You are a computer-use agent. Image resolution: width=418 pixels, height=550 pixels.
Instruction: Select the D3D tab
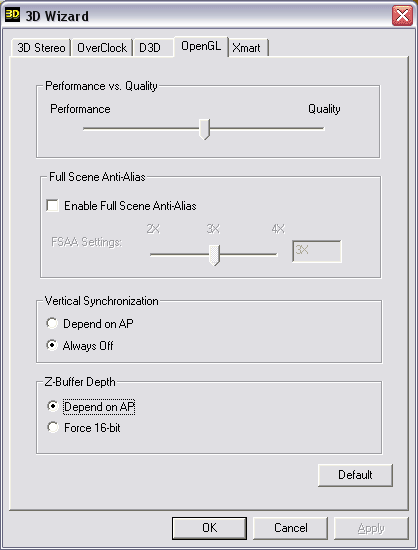click(x=153, y=48)
